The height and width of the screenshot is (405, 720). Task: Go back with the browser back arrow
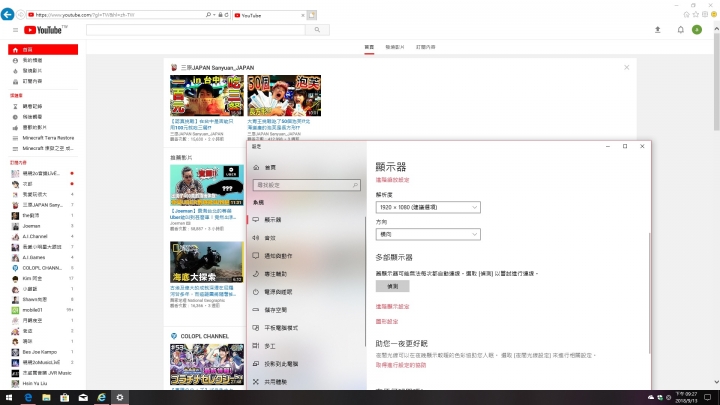[x=7, y=15]
